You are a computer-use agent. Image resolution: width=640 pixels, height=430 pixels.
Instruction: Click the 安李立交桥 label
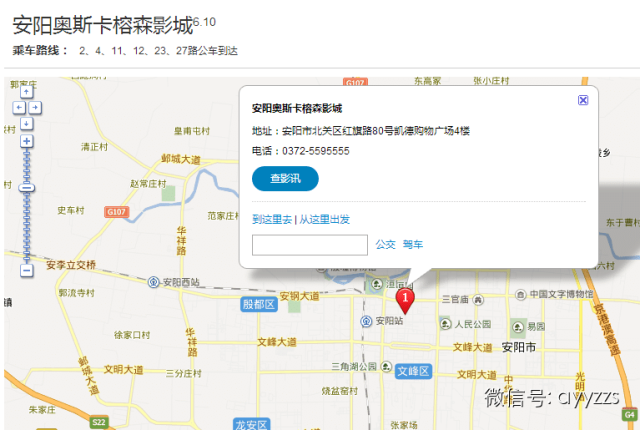coord(71,265)
